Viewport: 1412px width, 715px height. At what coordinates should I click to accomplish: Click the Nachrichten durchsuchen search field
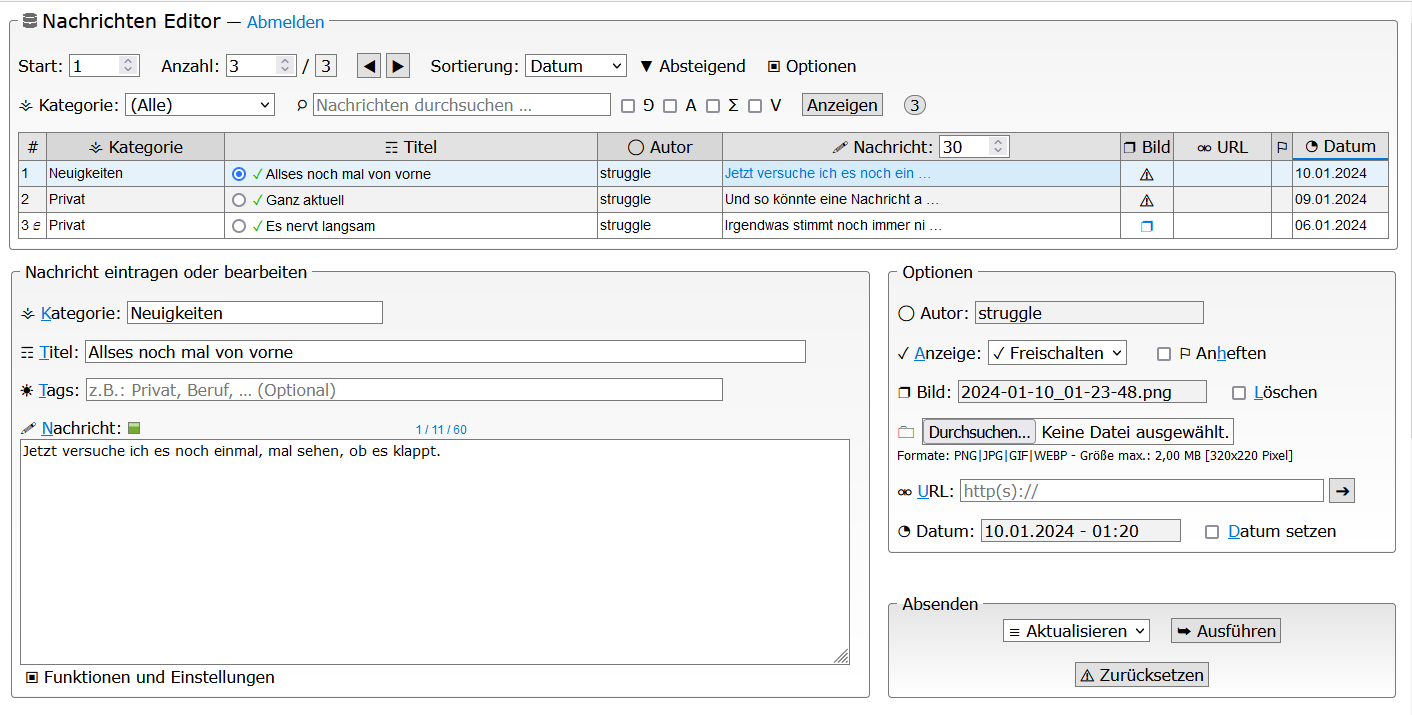click(x=461, y=105)
